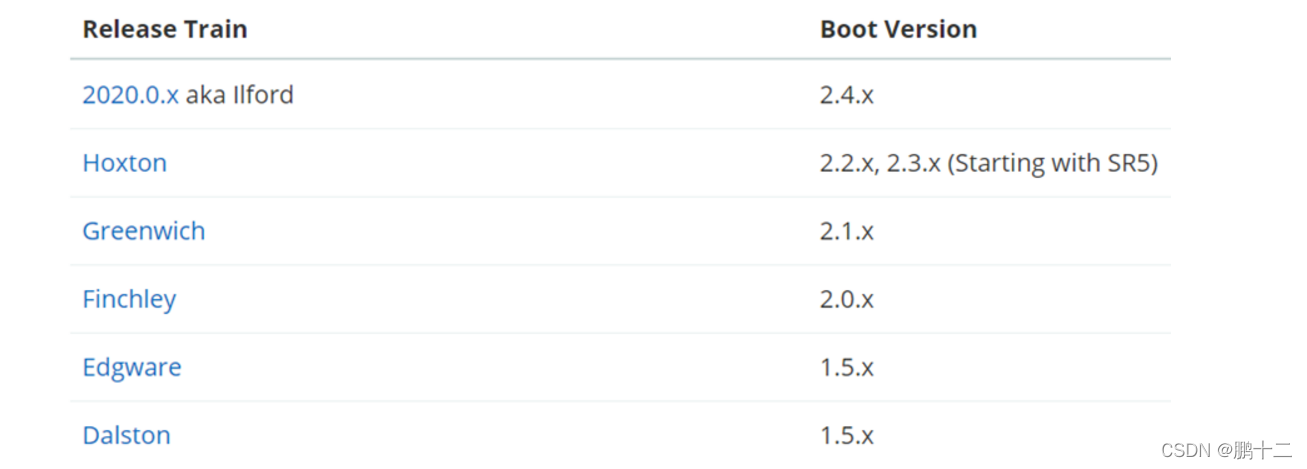Click the @鹏十二 author name watermark
The height and width of the screenshot is (469, 1307).
1254,451
